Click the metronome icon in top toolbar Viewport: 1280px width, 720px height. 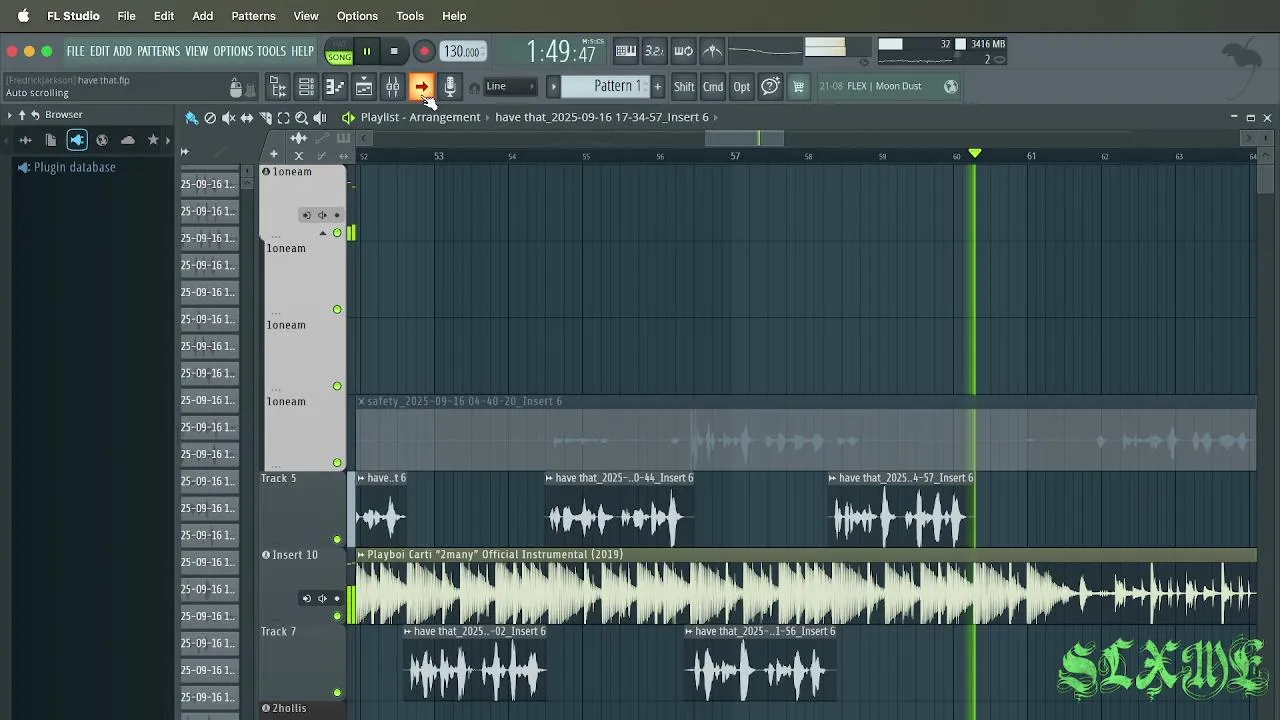tap(712, 51)
